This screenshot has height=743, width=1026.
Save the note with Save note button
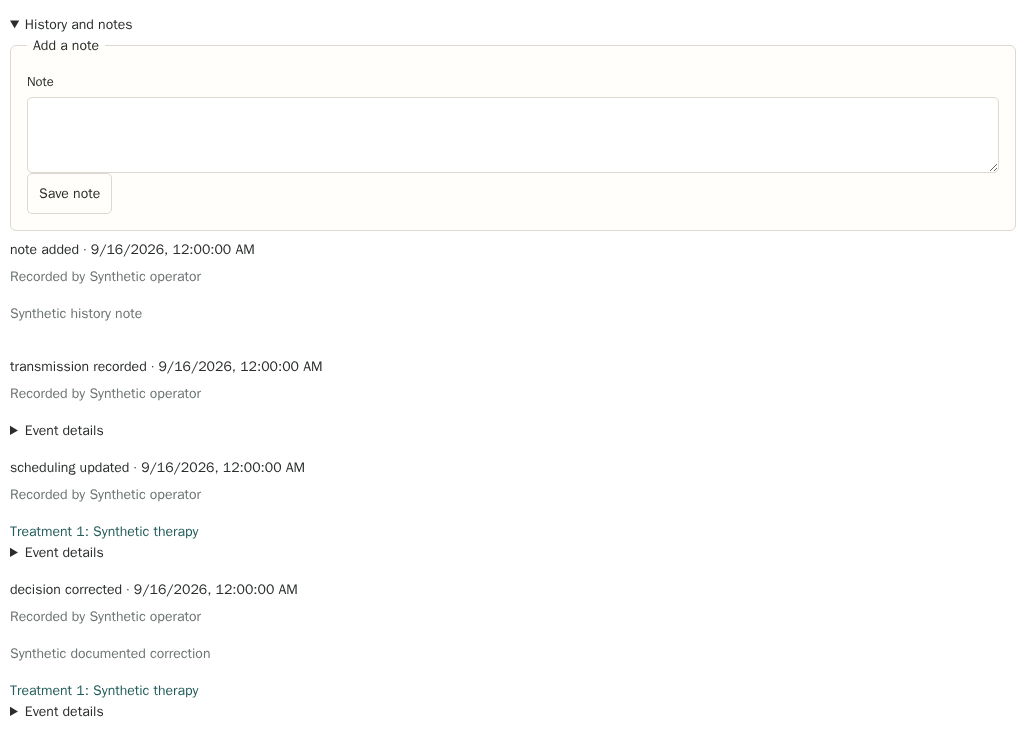tap(69, 194)
